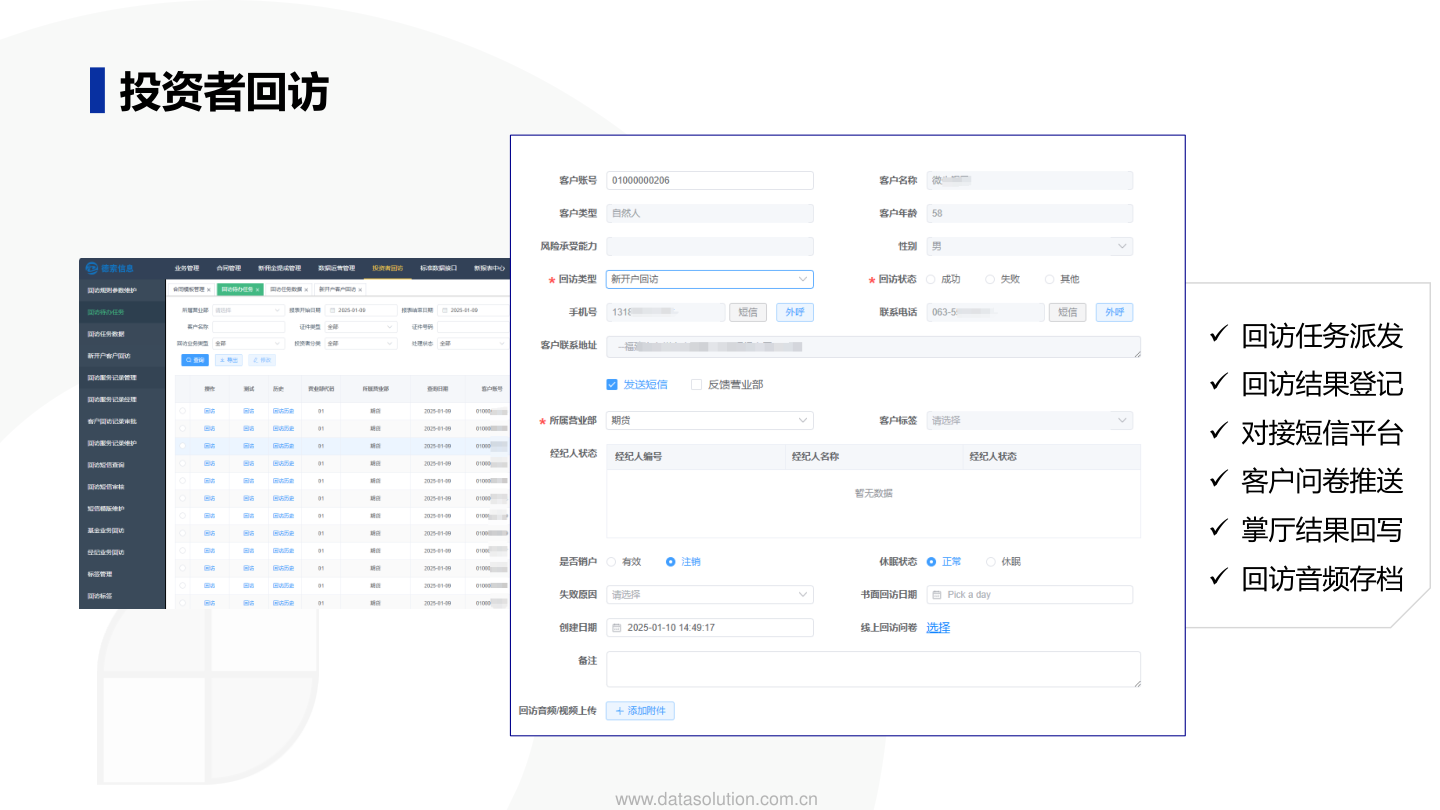Click the blue 查询 search button

tap(195, 360)
